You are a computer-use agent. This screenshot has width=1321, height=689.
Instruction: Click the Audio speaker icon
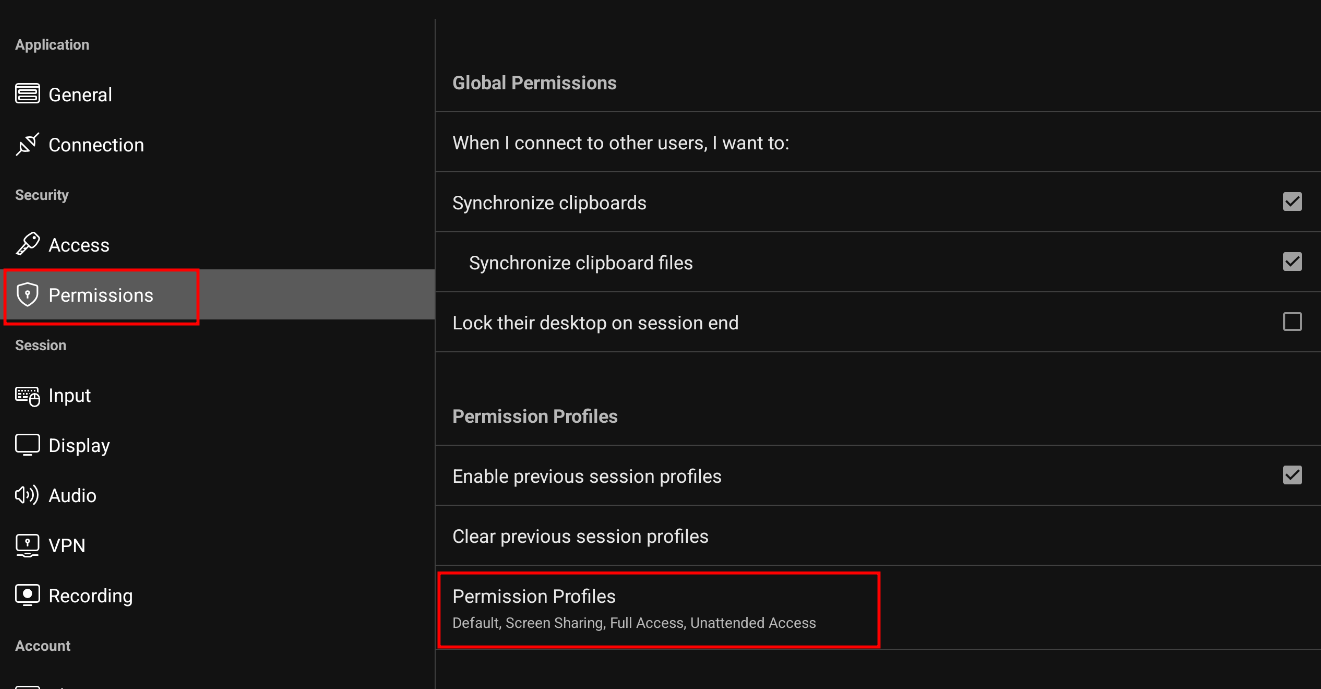(27, 495)
